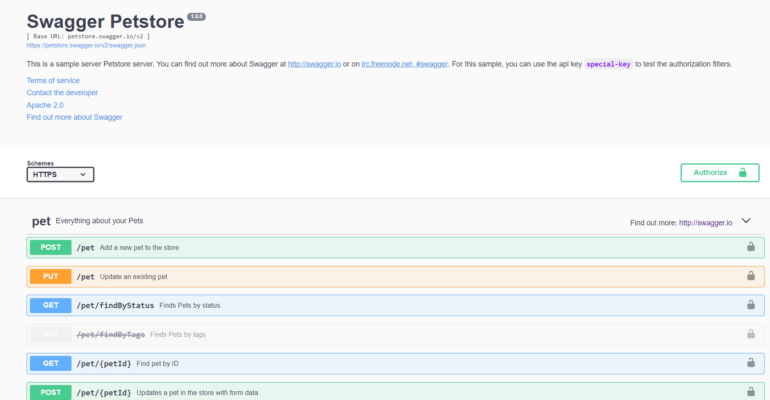Click the 'Finds Pets by status' summary text
Image resolution: width=770 pixels, height=400 pixels.
point(190,305)
